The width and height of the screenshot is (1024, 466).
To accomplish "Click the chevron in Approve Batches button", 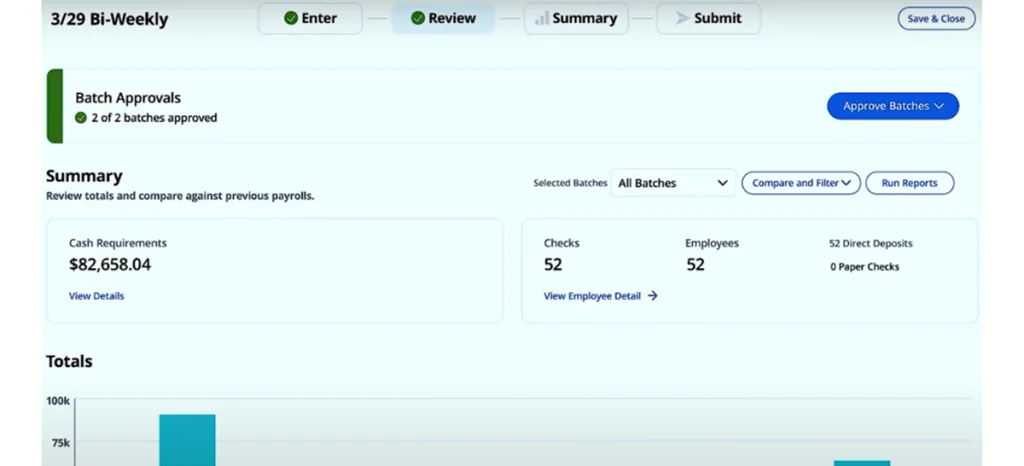I will (x=939, y=106).
